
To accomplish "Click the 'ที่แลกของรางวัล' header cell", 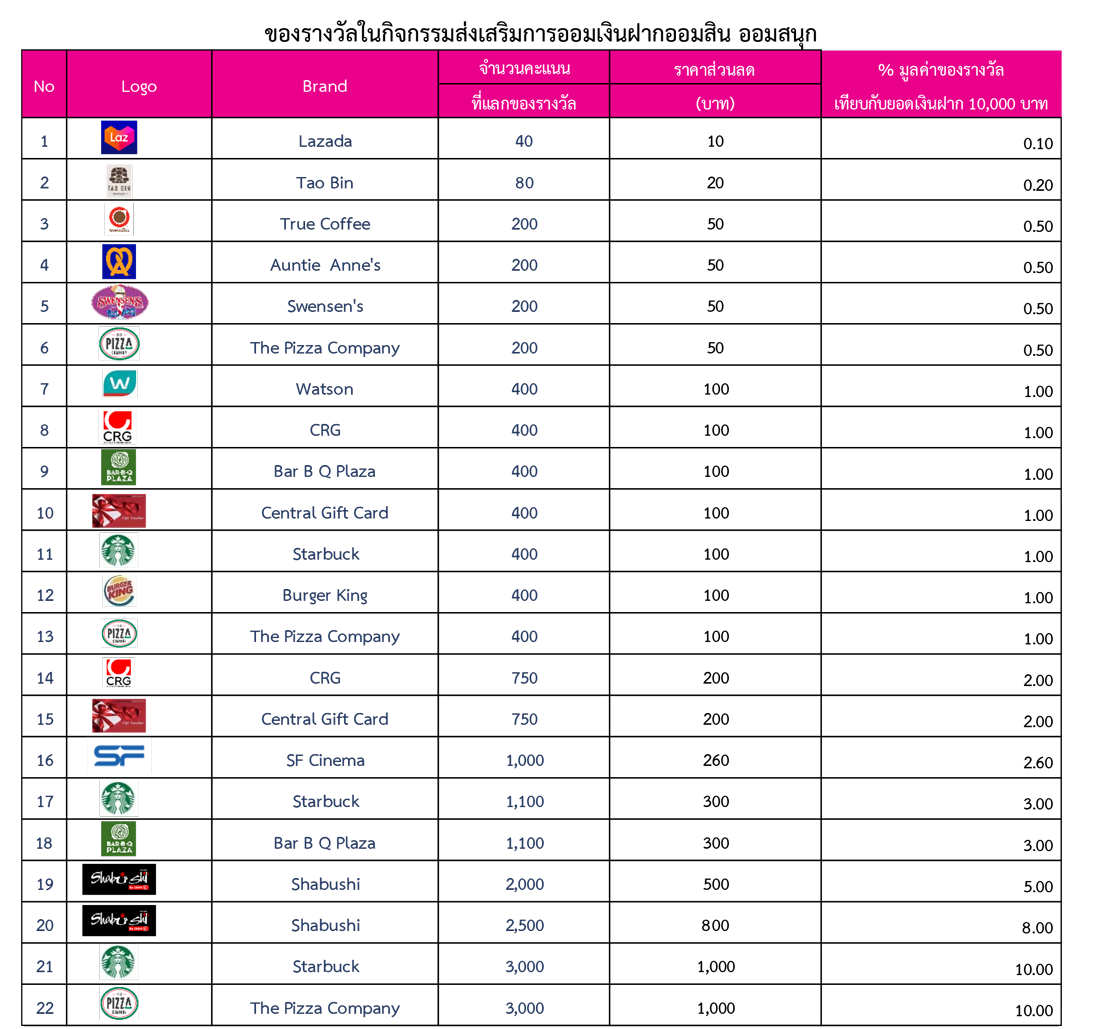I will coord(524,103).
